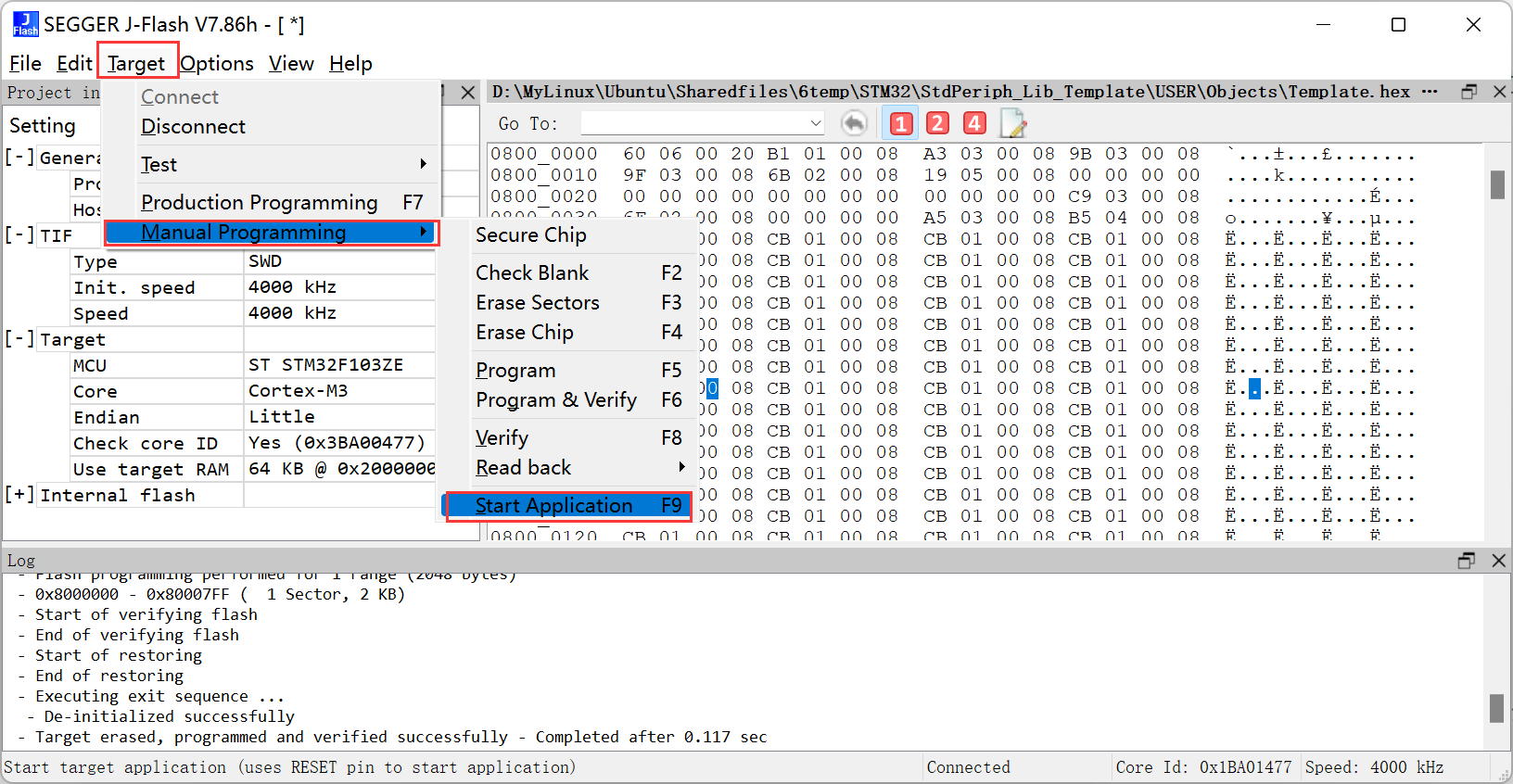Select the 4-byte display width icon
The width and height of the screenshot is (1513, 784).
click(974, 123)
